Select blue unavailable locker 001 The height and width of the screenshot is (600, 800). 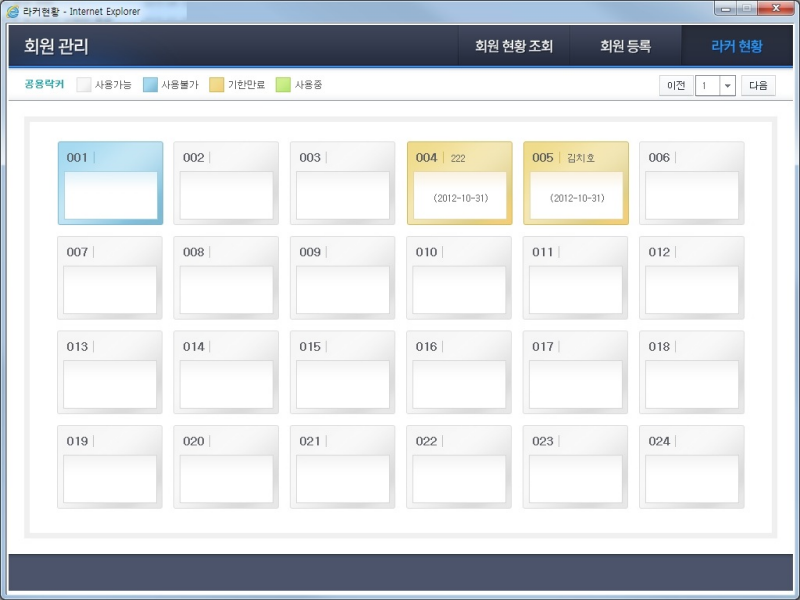pyautogui.click(x=110, y=183)
